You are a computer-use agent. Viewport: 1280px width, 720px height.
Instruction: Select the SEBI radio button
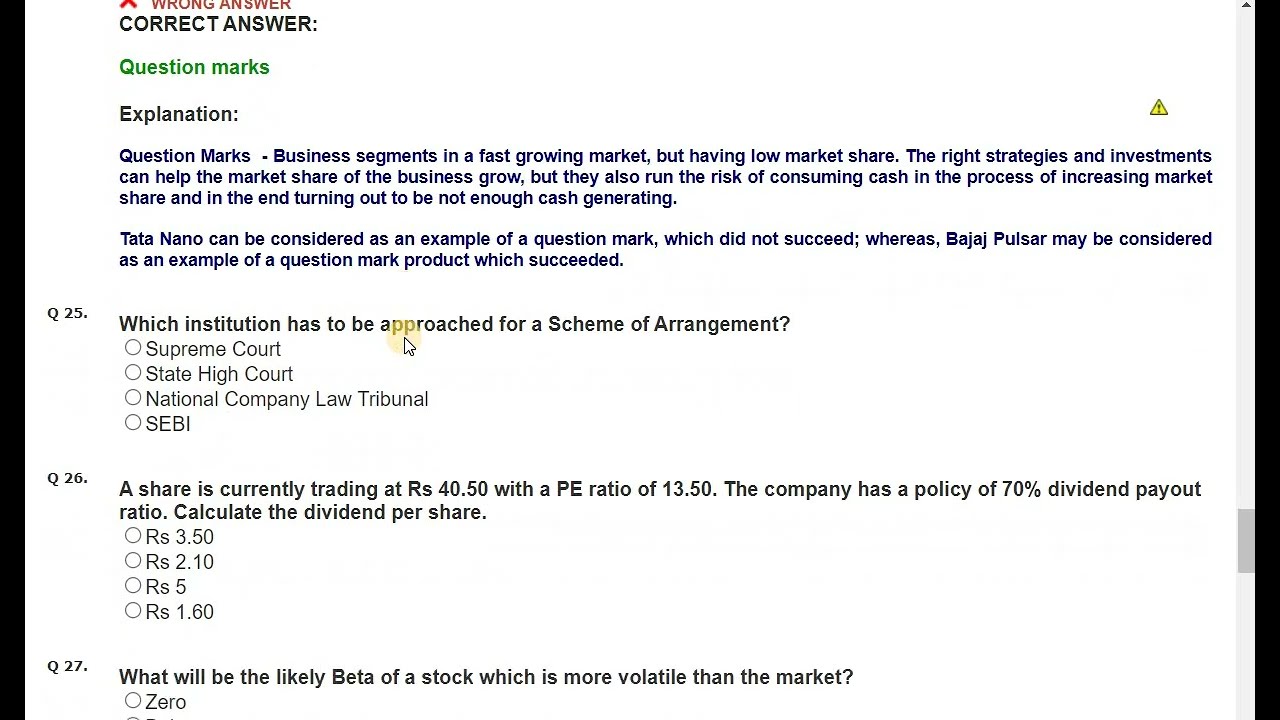point(133,423)
